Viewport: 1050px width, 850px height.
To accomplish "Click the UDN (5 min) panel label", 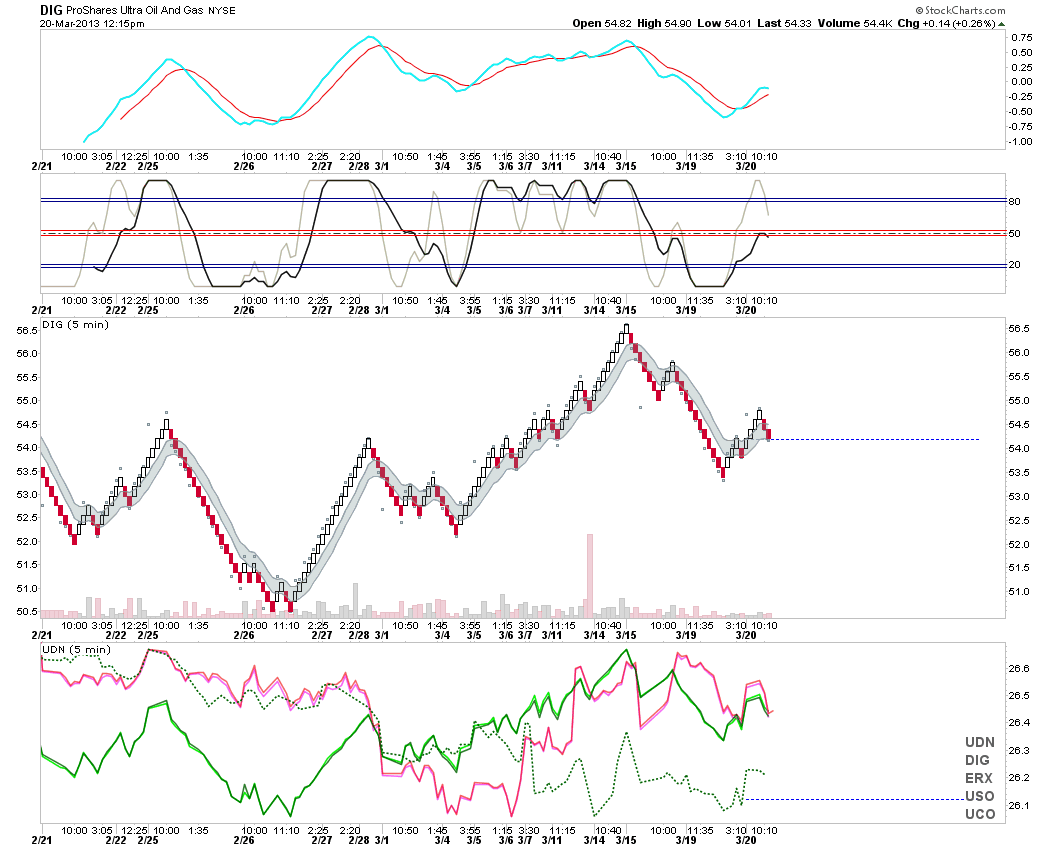I will (76, 650).
